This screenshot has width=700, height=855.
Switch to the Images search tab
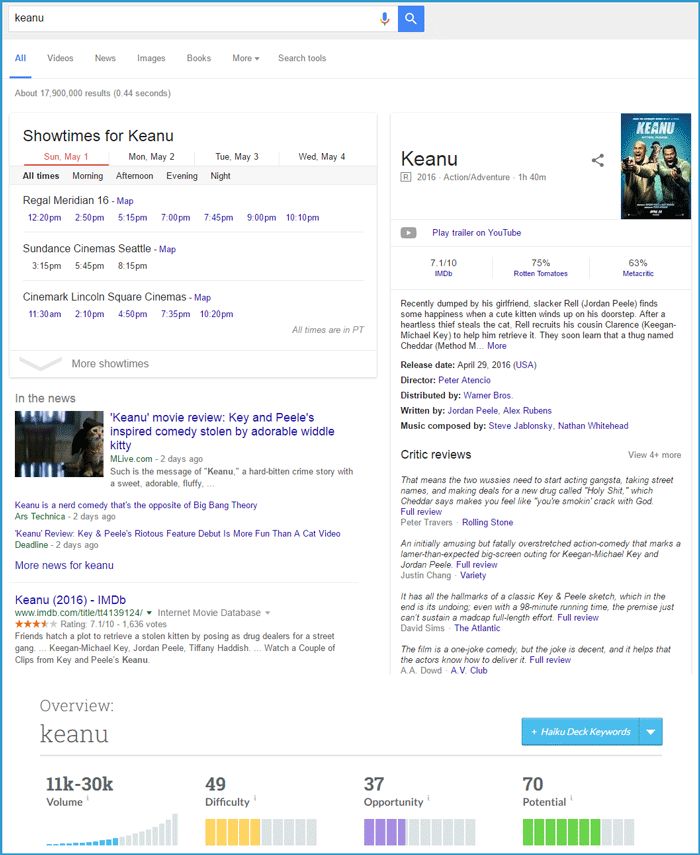(x=151, y=58)
